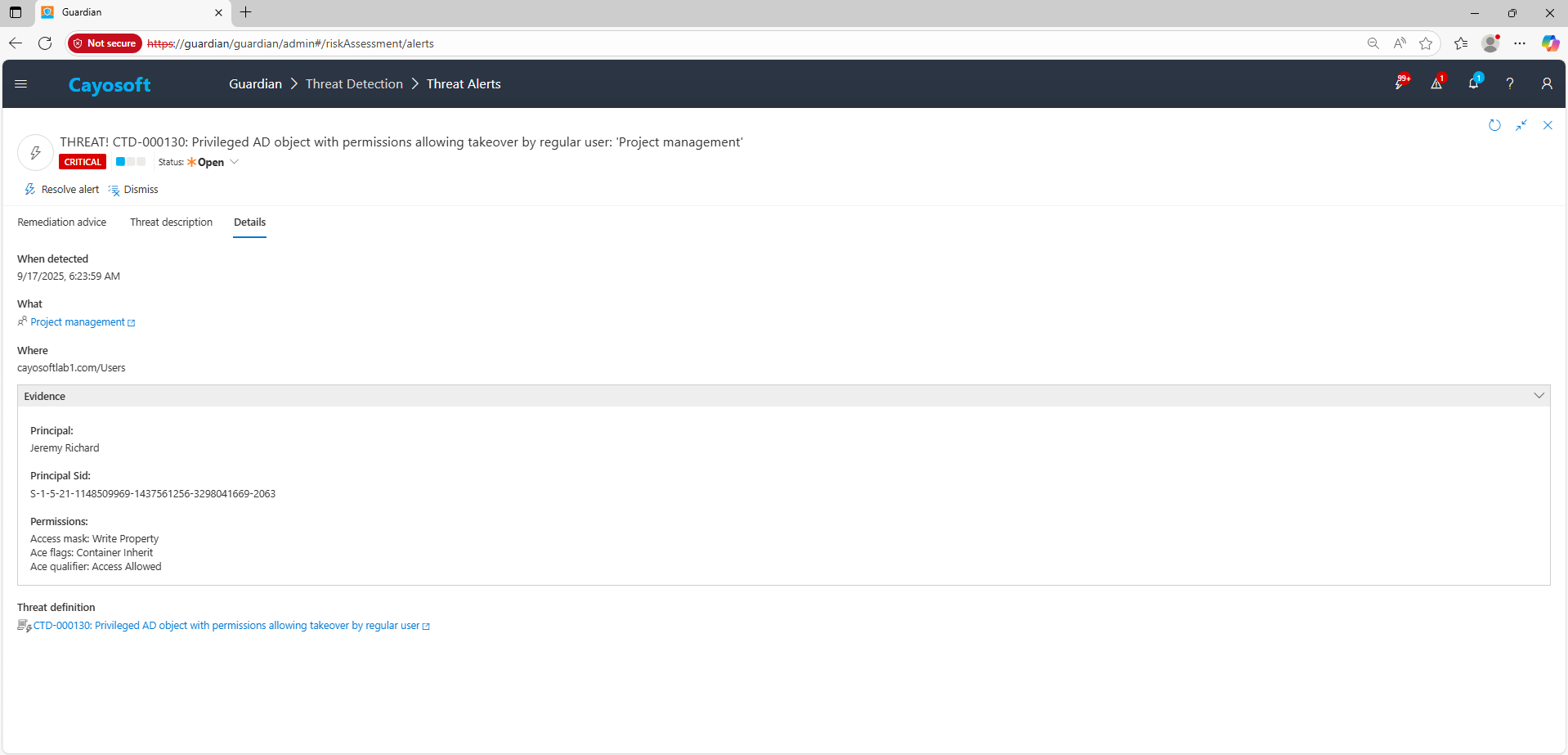Click the alert severity level indicator bar
This screenshot has height=755, width=1568.
[131, 162]
